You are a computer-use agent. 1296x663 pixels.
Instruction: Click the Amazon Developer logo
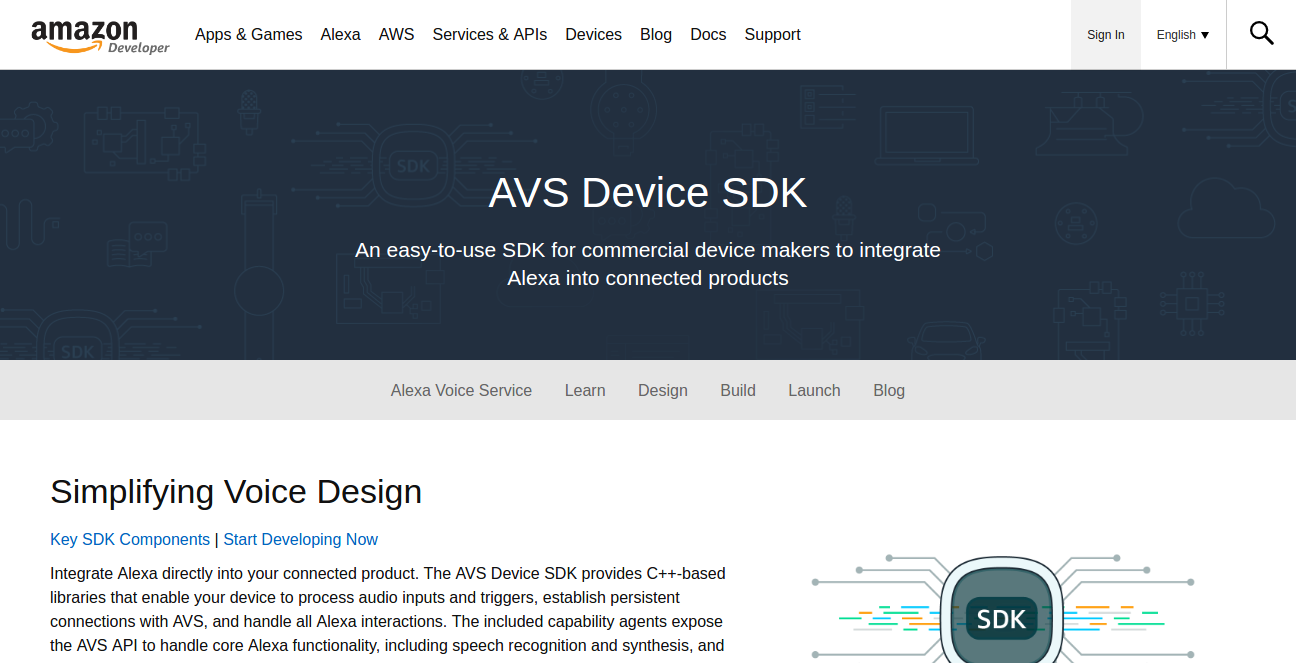[x=100, y=34]
